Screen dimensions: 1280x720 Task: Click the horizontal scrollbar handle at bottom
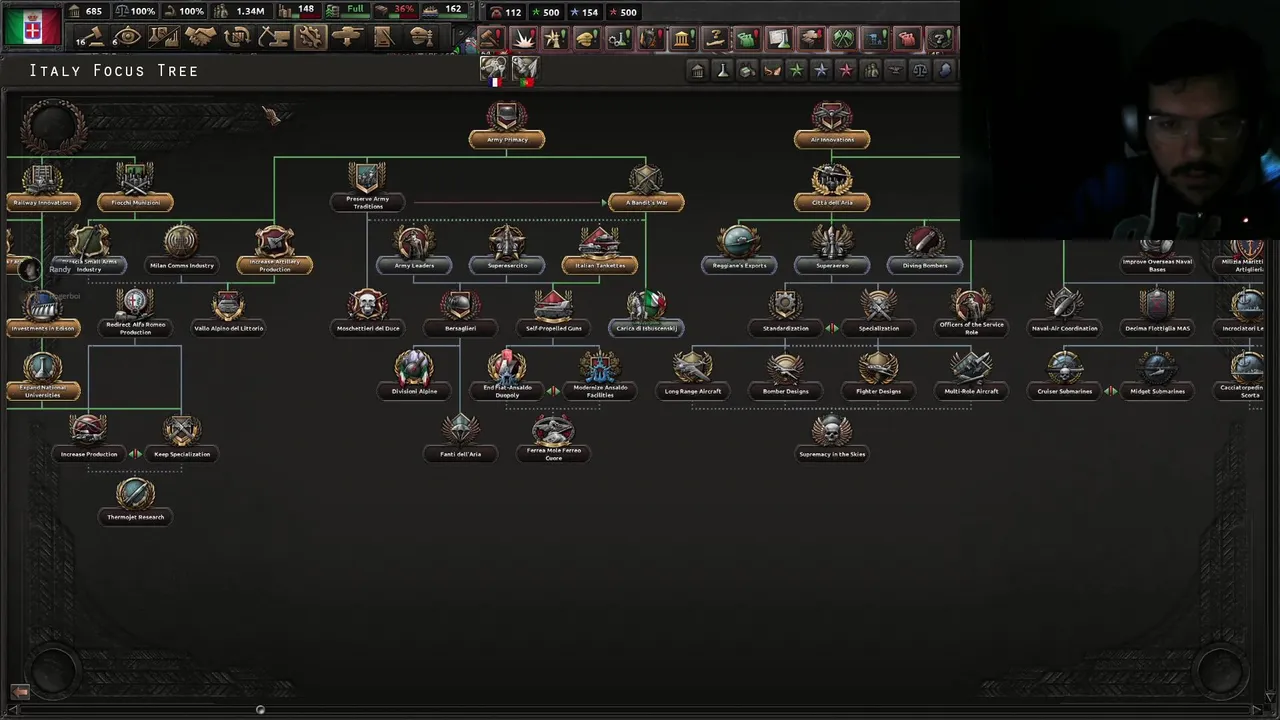point(260,710)
